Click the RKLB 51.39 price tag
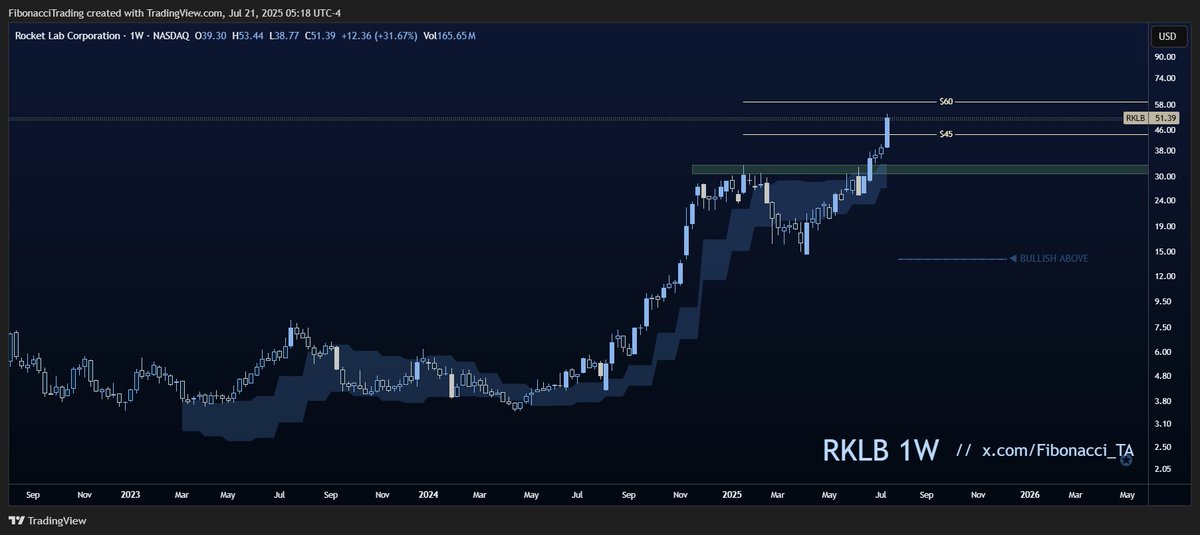 coord(1152,118)
